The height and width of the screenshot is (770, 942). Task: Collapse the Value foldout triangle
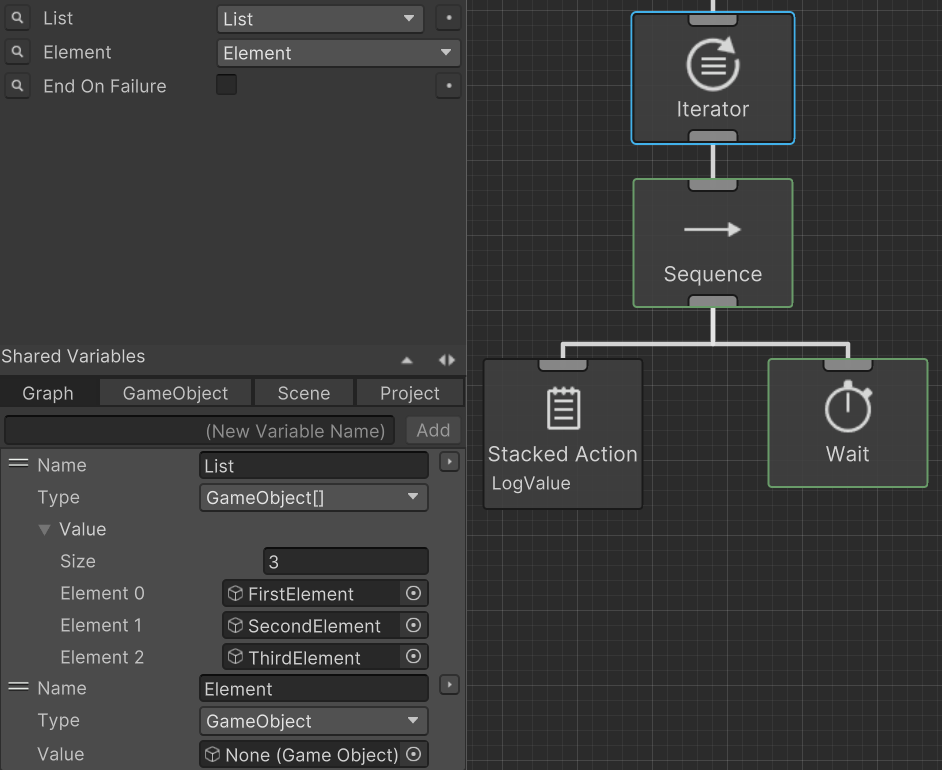click(x=44, y=530)
